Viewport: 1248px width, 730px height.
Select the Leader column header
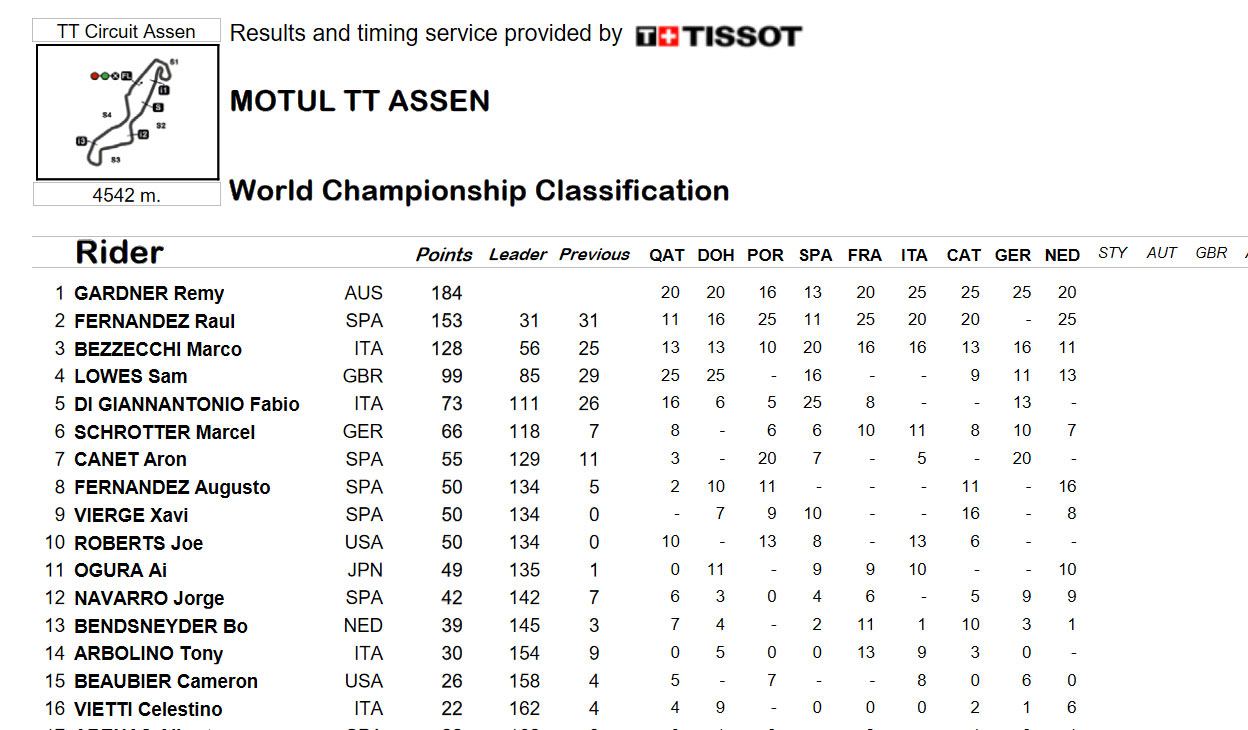click(x=518, y=254)
